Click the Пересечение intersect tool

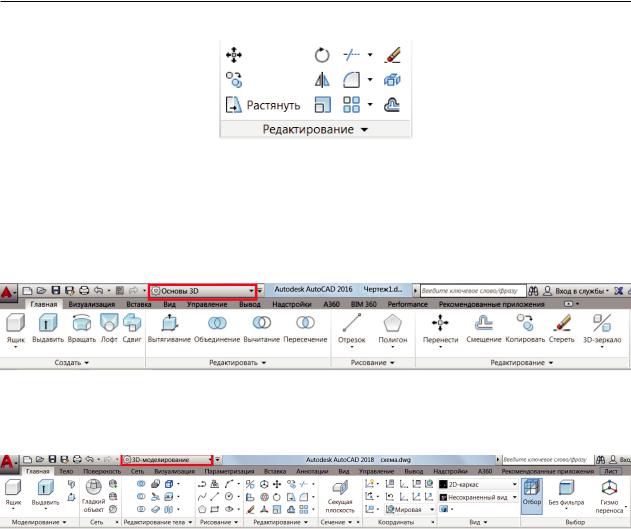coord(305,329)
